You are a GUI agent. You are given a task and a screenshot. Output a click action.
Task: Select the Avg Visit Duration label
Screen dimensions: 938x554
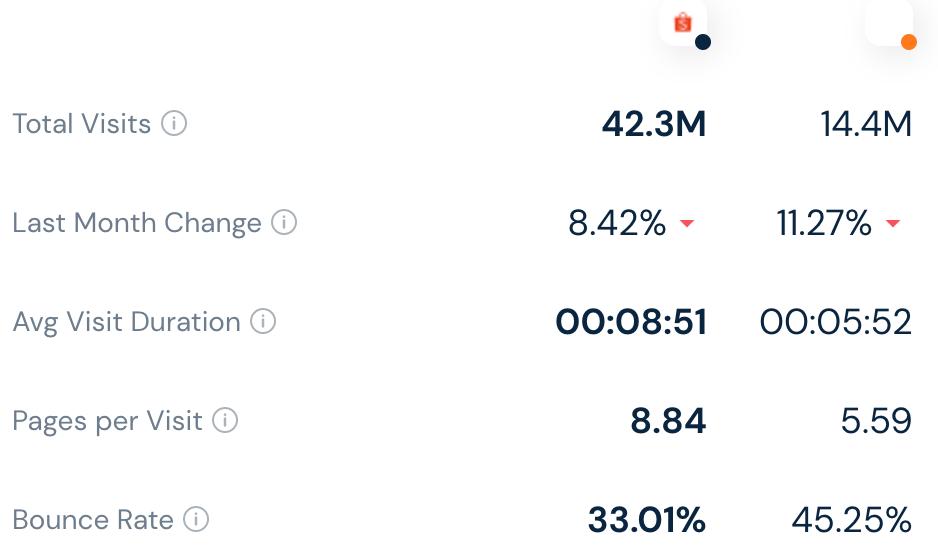(126, 322)
